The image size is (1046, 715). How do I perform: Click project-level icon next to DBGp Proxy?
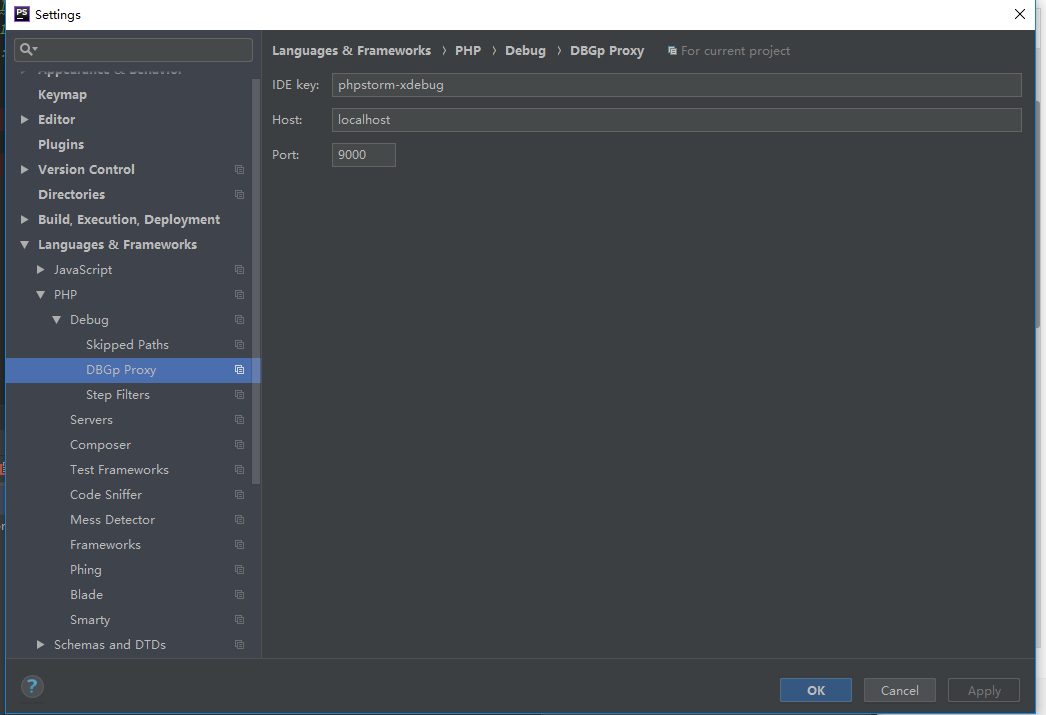[239, 370]
